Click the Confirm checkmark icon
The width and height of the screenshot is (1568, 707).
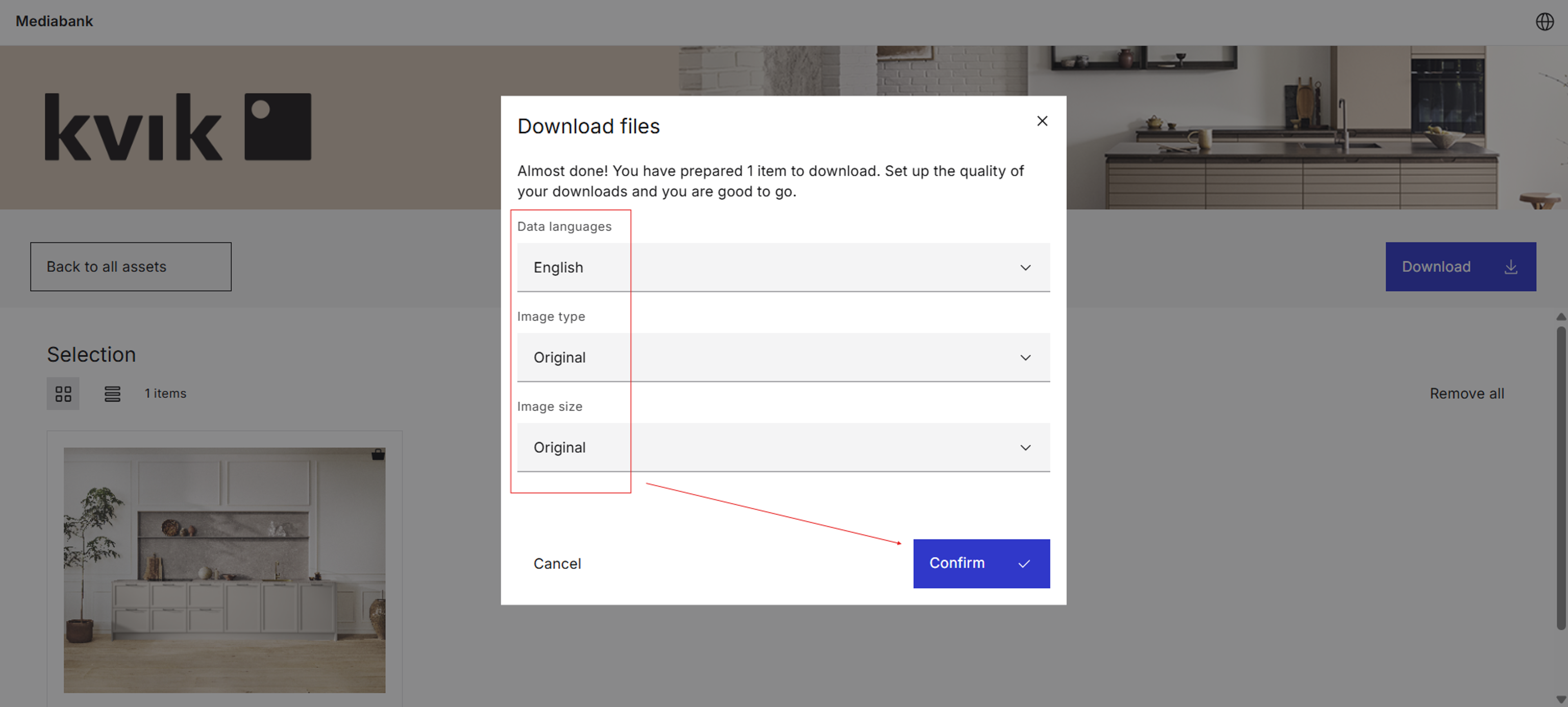pos(1024,564)
